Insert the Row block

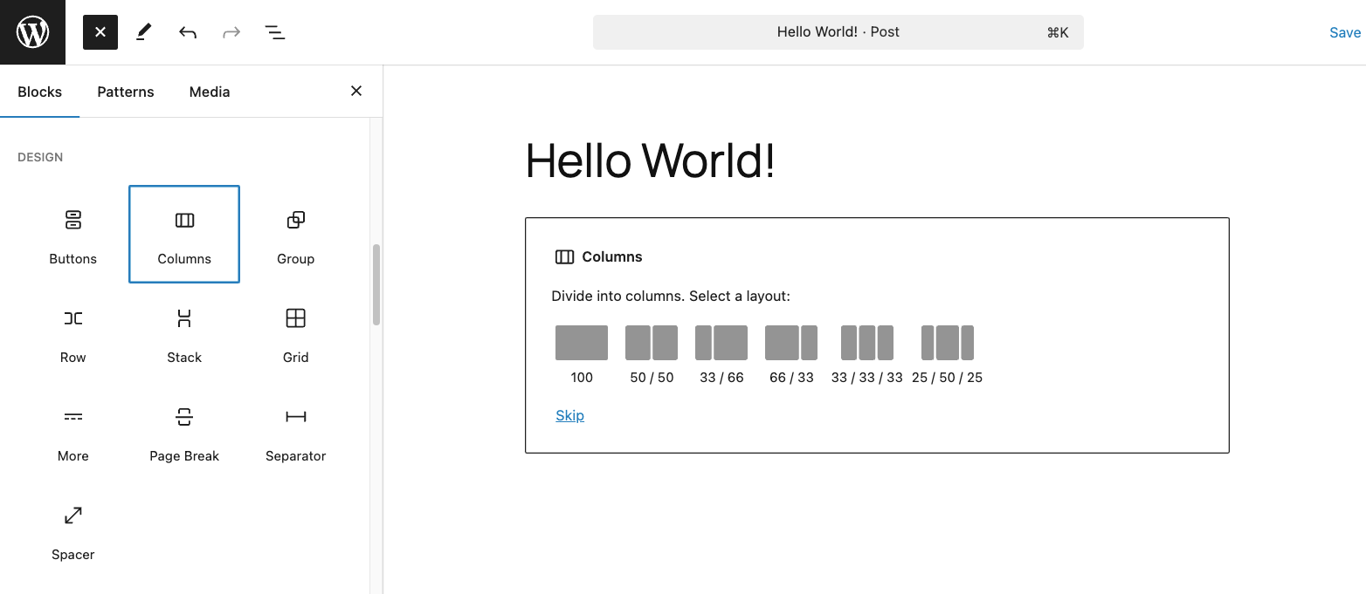[72, 332]
